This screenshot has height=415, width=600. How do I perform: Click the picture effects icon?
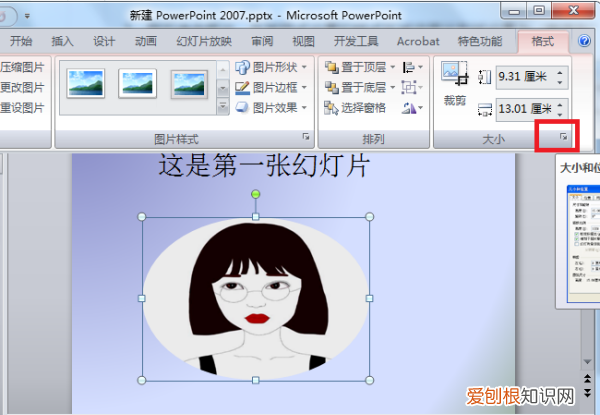tap(242, 107)
